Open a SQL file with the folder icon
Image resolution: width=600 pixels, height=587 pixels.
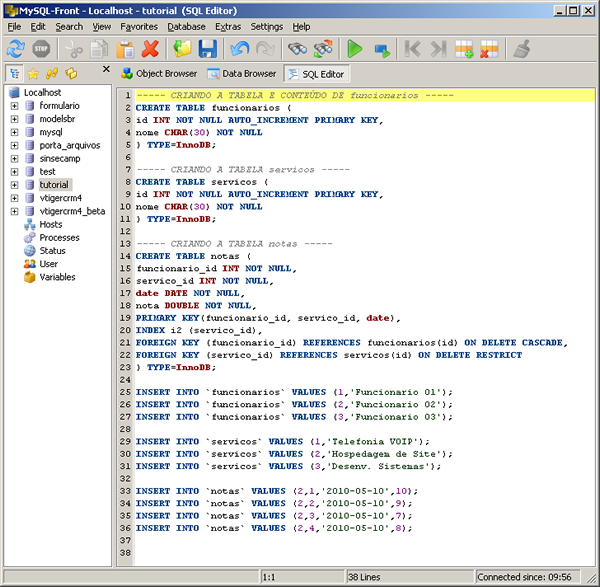pyautogui.click(x=183, y=49)
